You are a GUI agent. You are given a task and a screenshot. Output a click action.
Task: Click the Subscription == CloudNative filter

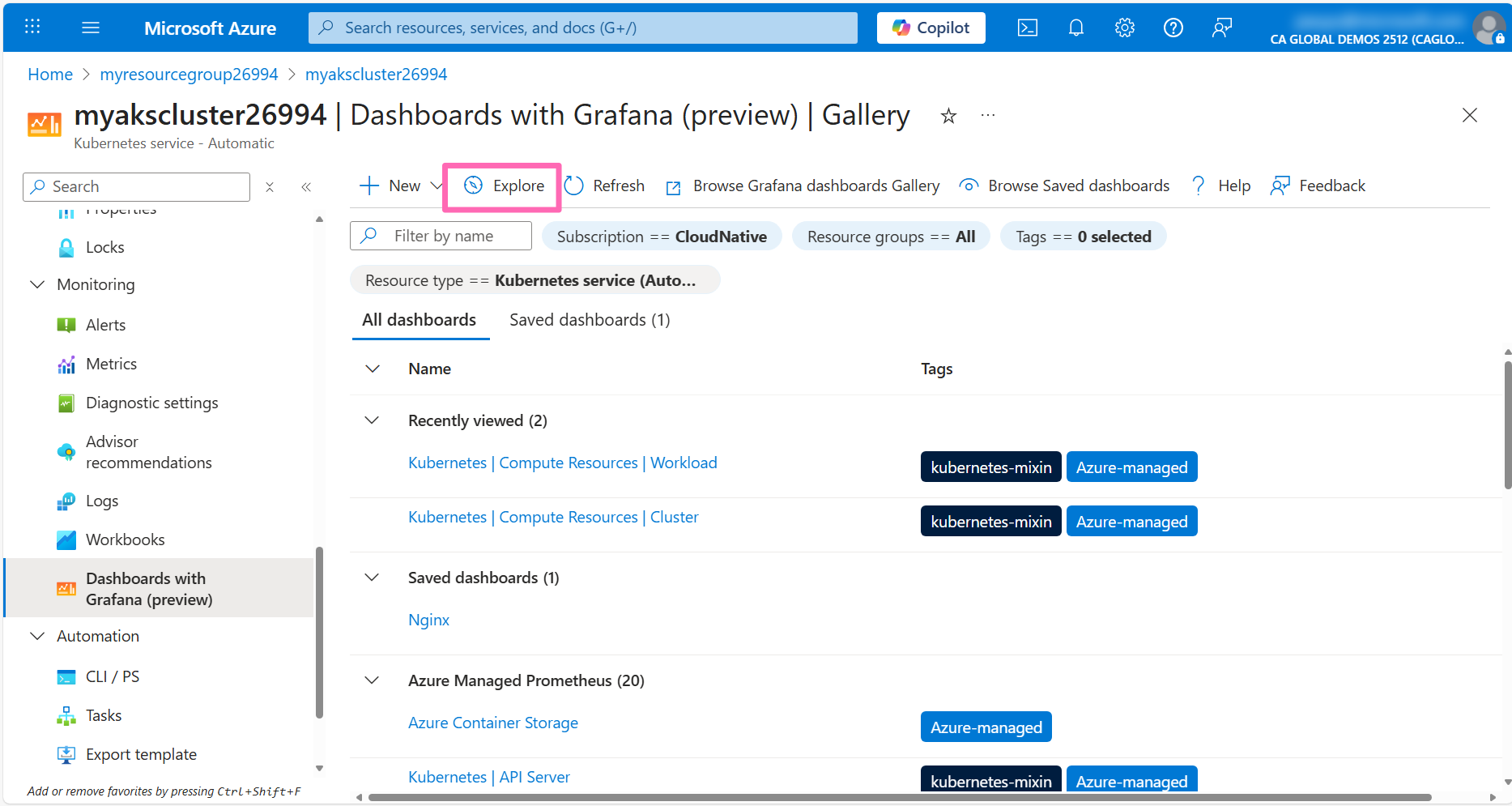pos(661,237)
